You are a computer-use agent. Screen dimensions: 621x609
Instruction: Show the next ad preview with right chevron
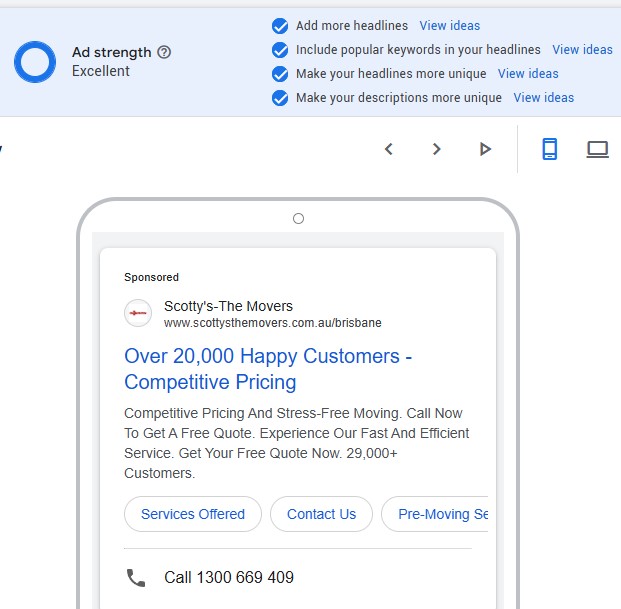436,149
